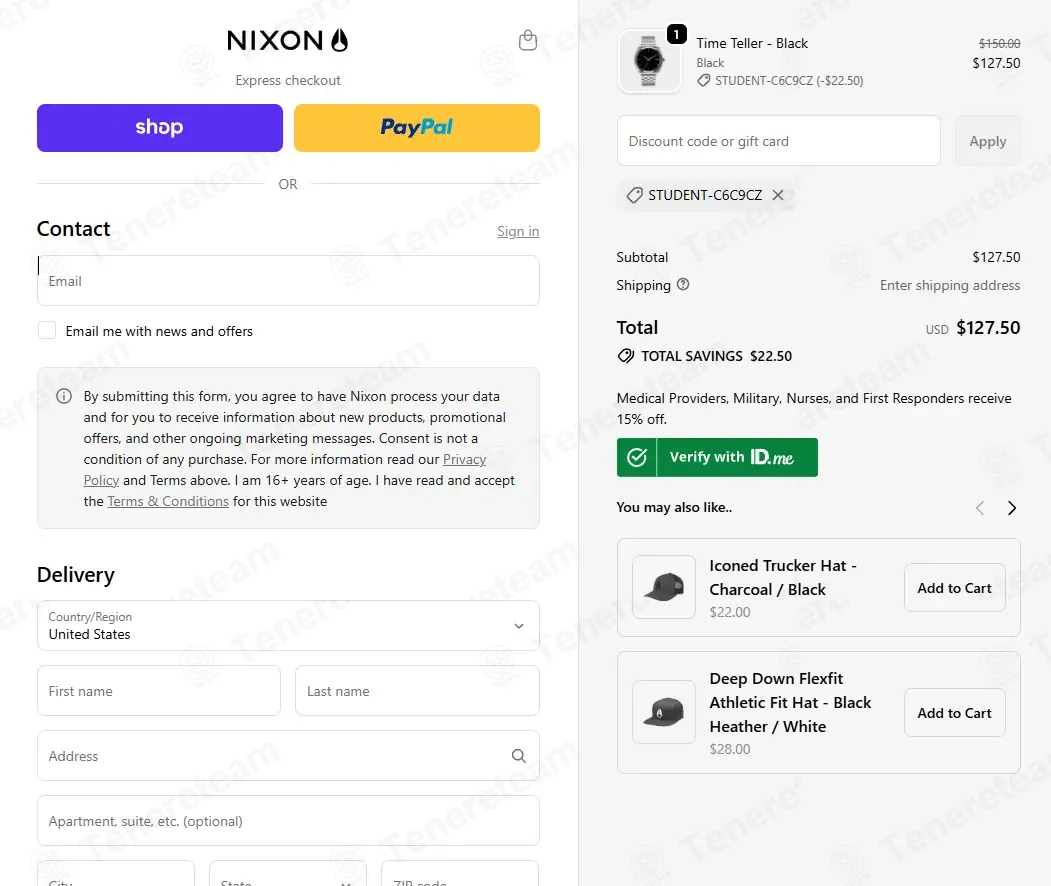Pay with Shop express checkout
The image size is (1051, 886).
160,128
